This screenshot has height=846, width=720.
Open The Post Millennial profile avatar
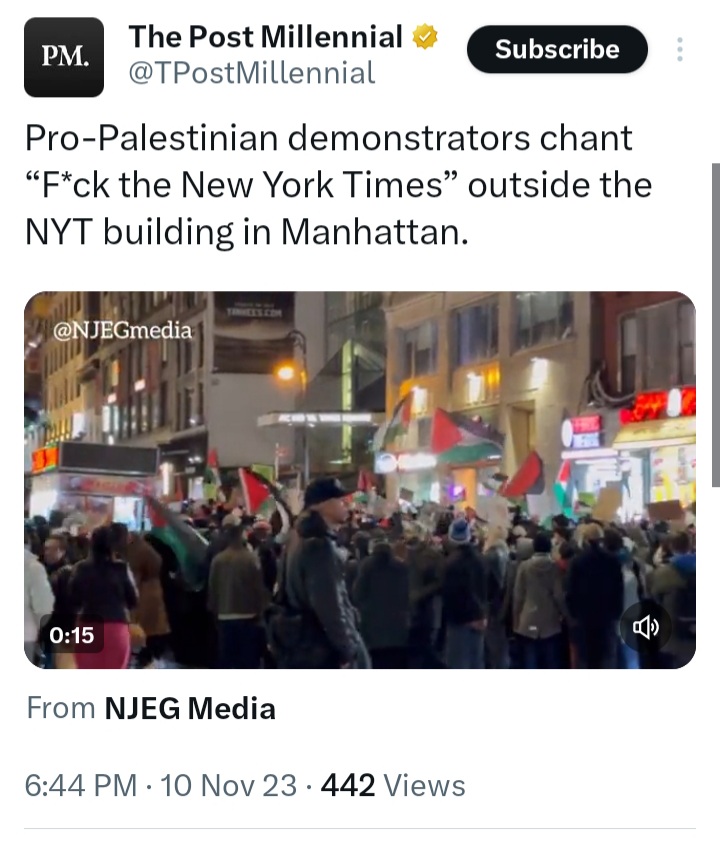(x=64, y=57)
